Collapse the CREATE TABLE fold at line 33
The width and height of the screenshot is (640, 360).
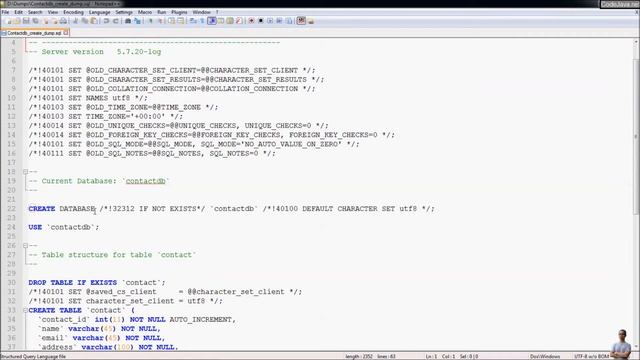(25, 310)
